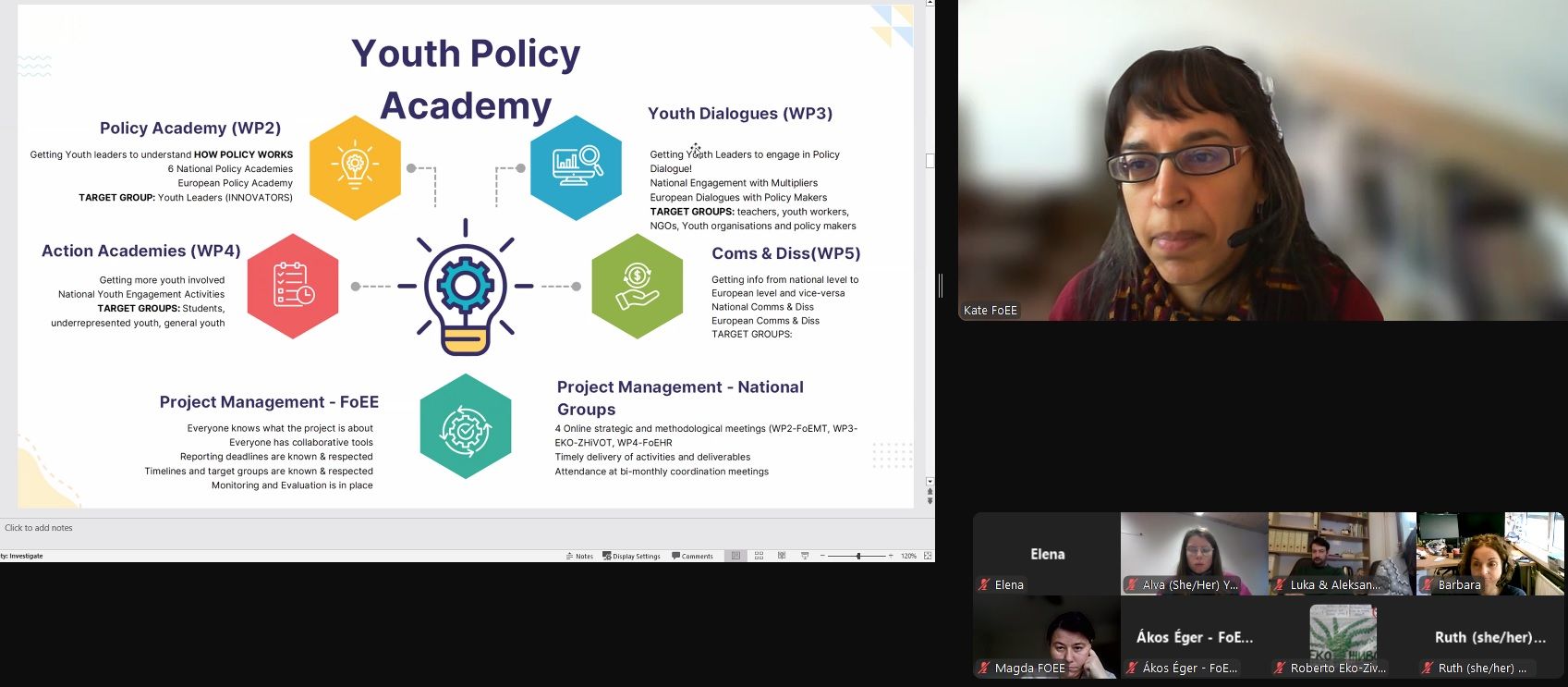Screen dimensions: 1568x687
Task: Click the accessibility Investigate status entry
Action: coord(21,556)
